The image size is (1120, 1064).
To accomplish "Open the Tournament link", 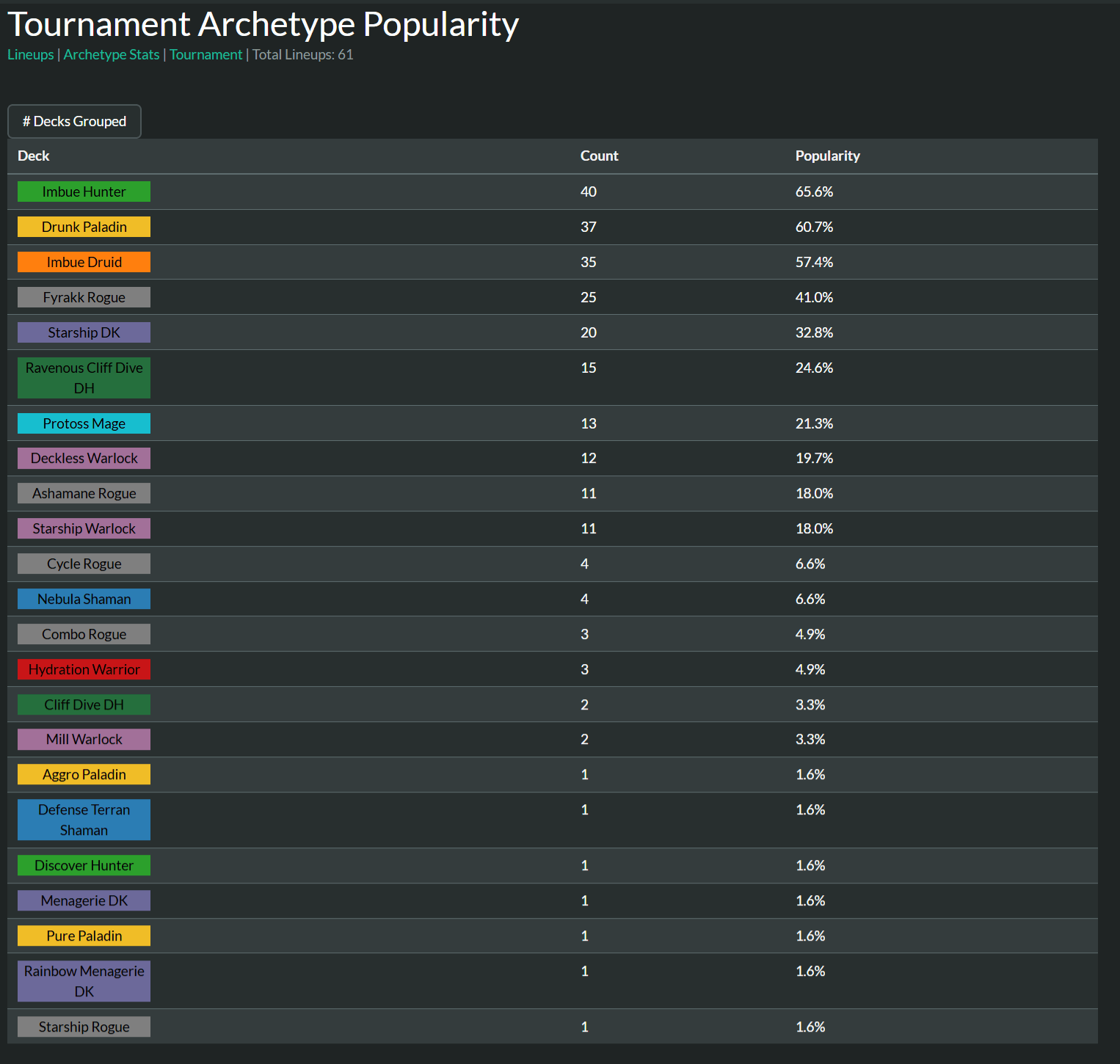I will pyautogui.click(x=206, y=55).
